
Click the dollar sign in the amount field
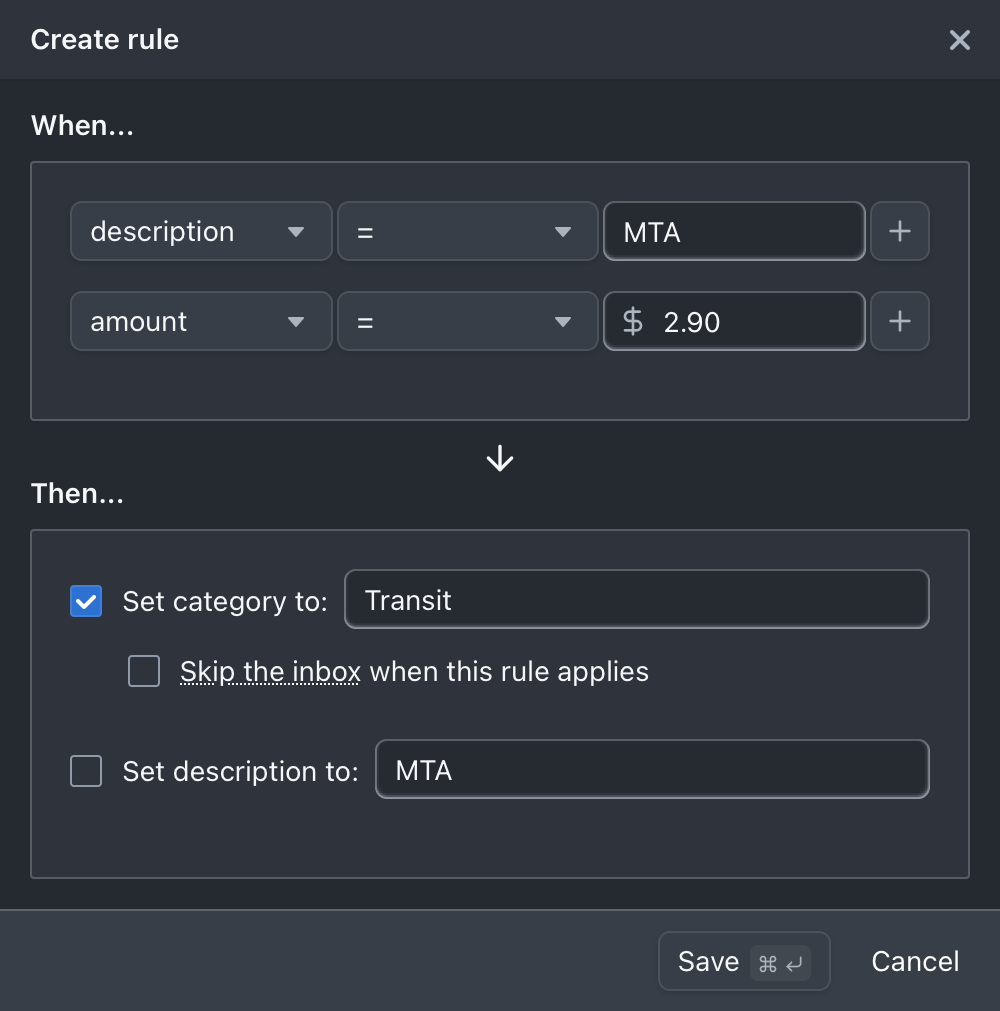coord(632,321)
